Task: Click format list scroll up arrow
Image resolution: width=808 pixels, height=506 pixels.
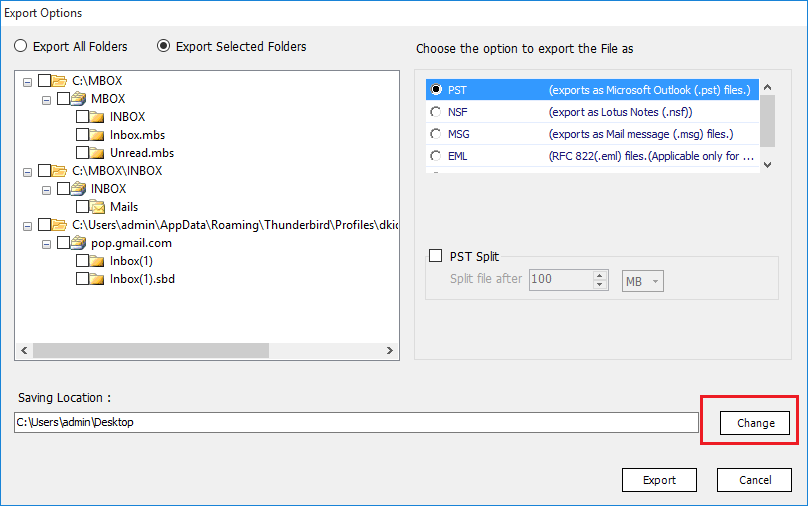Action: click(x=767, y=87)
